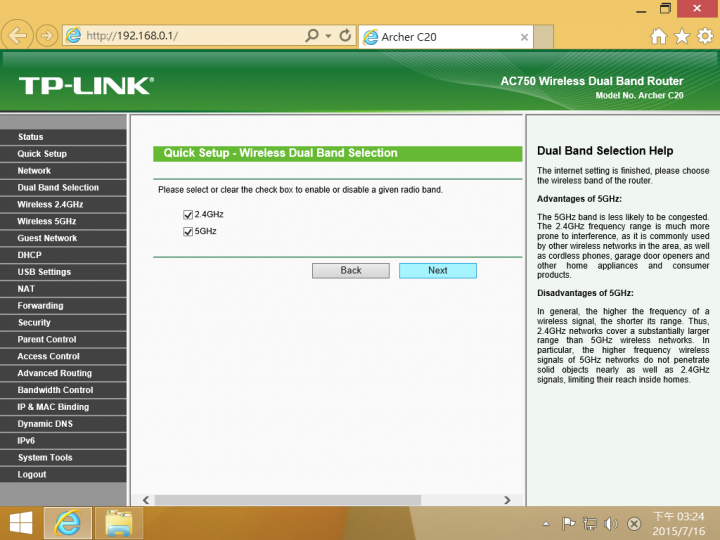The width and height of the screenshot is (720, 540).
Task: Toggle the 5GHz band checkbox
Action: pos(187,231)
